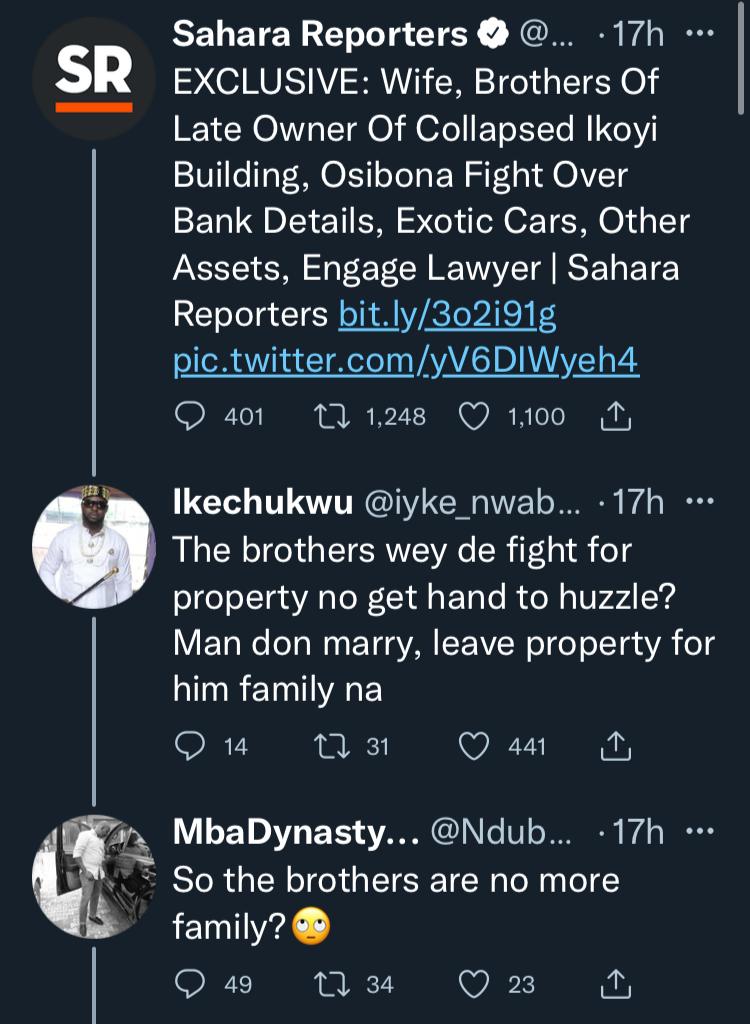Reply to Ikechukwu's comment
The height and width of the screenshot is (1024, 750).
point(190,745)
